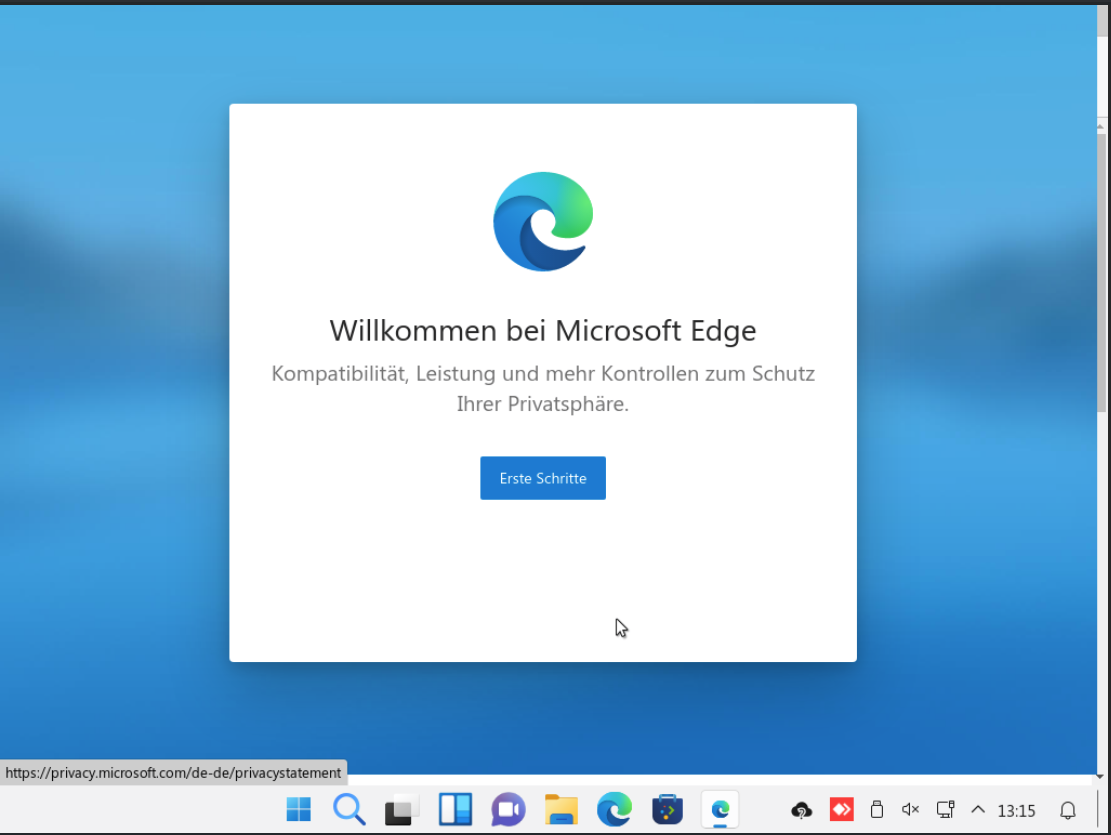This screenshot has width=1111, height=835.
Task: Click the USB device tray icon
Action: (x=876, y=809)
